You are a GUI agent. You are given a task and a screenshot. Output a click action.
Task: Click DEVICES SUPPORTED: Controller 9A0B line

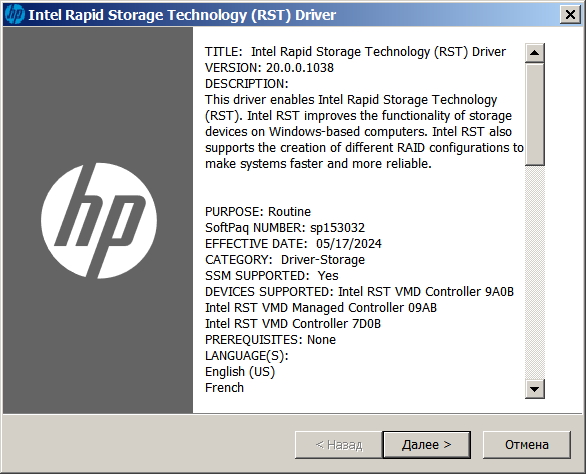[x=359, y=292]
